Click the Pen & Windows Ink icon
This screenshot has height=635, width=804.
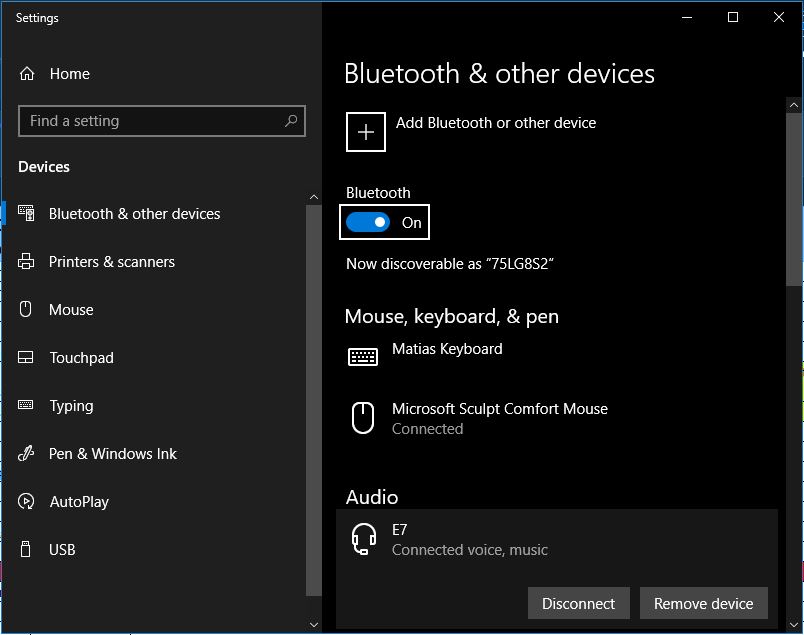click(x=28, y=453)
